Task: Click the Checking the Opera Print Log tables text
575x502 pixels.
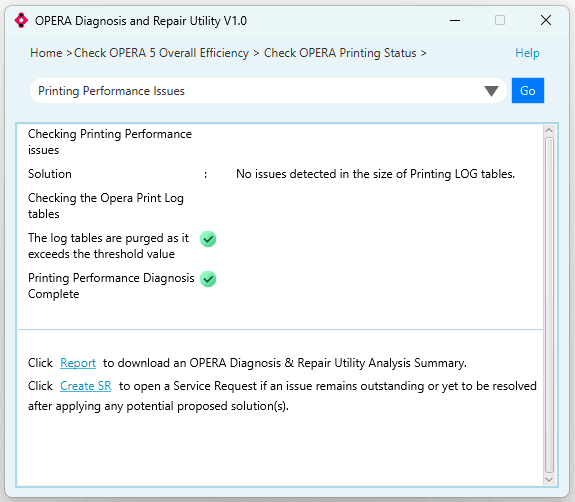Action: tap(106, 206)
